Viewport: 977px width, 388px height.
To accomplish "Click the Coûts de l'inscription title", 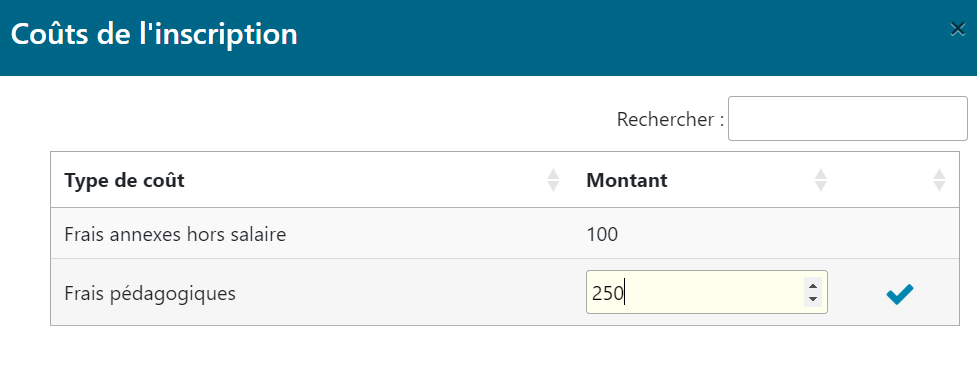I will click(154, 34).
